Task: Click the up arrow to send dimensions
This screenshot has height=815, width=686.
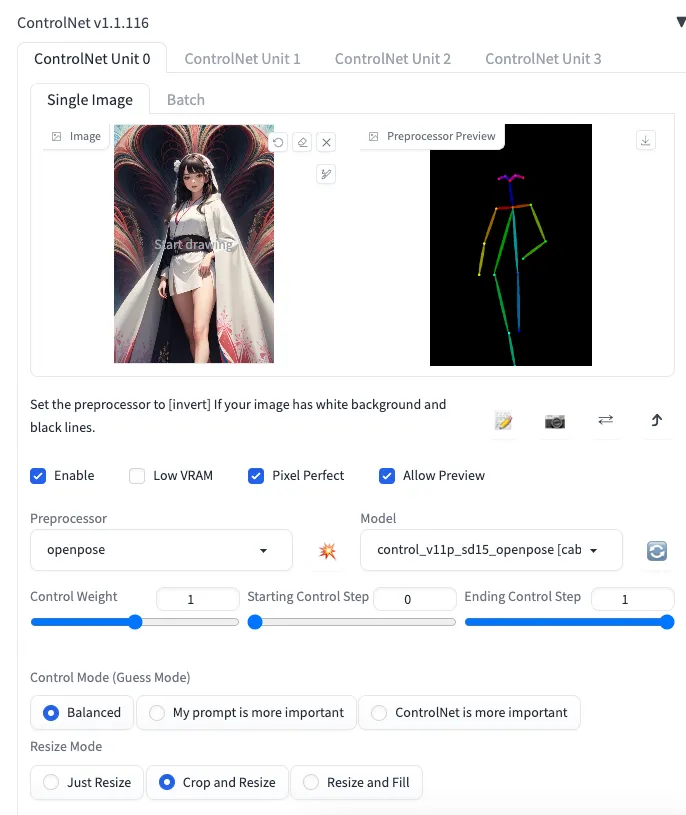Action: click(656, 419)
